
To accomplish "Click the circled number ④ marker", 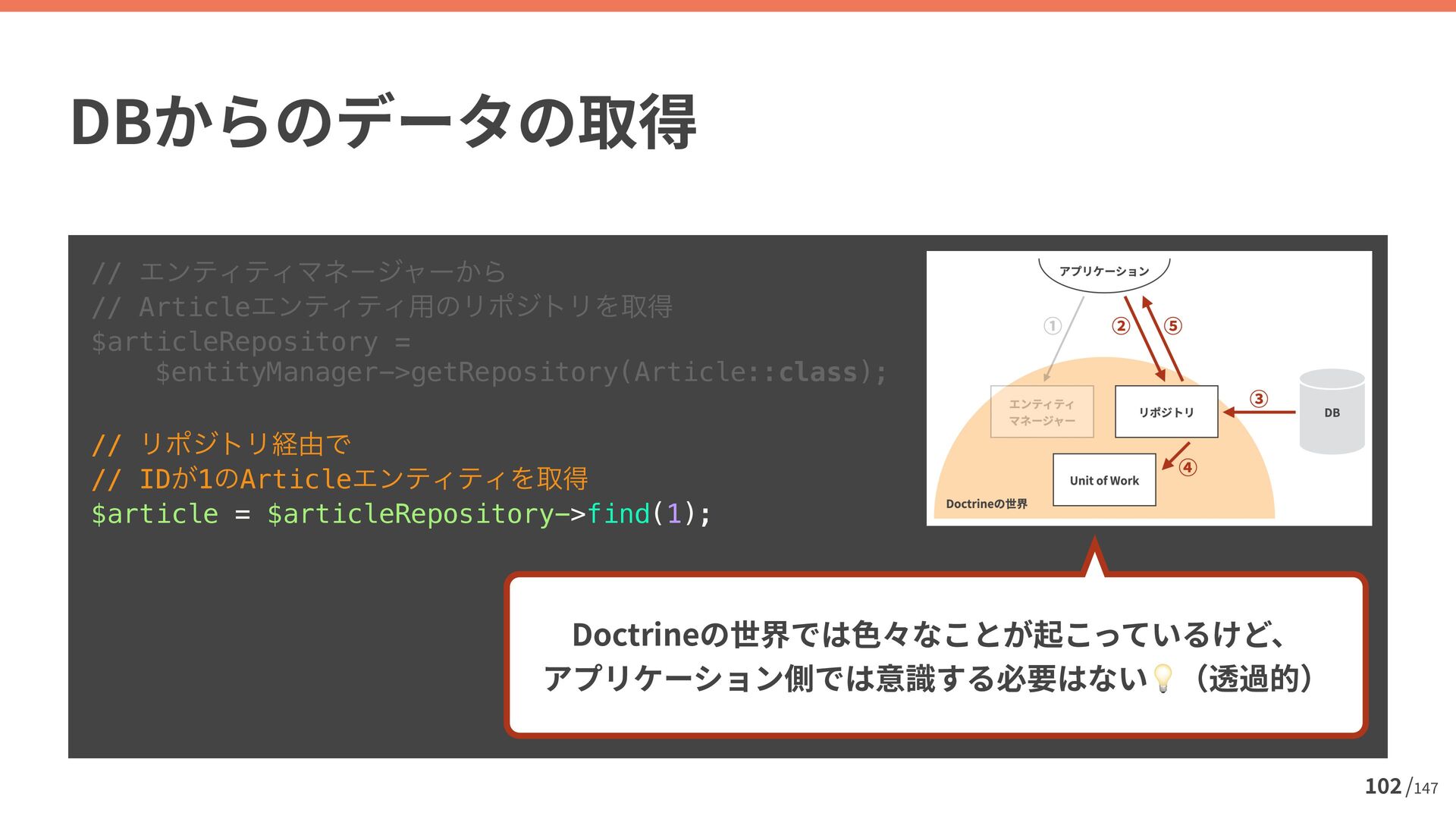I will pyautogui.click(x=1188, y=467).
